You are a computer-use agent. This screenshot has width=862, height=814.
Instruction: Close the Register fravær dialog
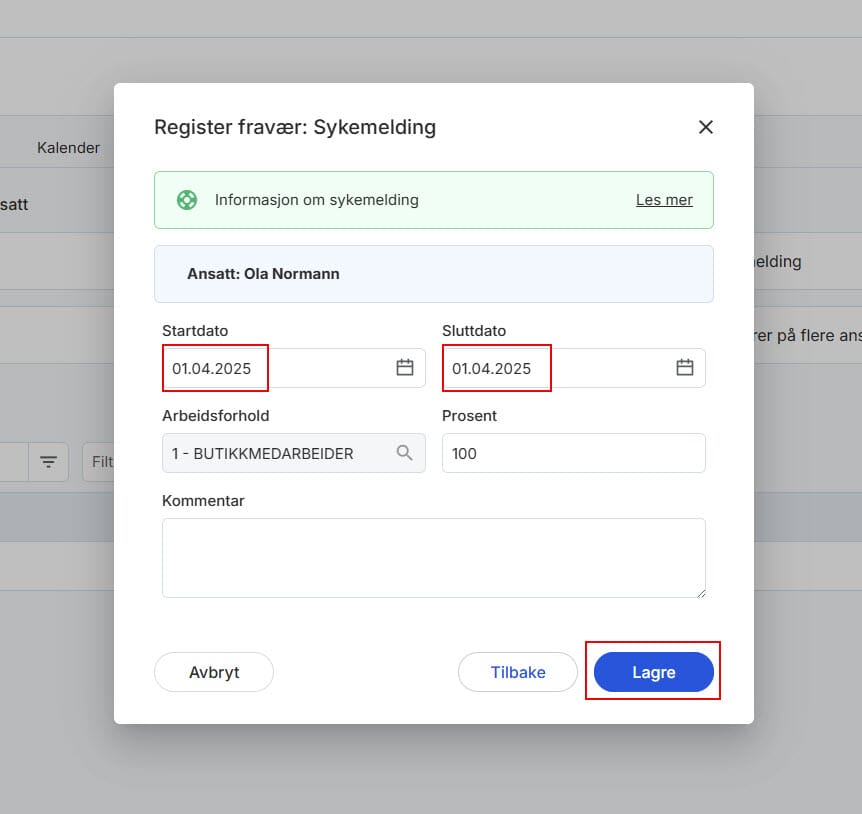click(706, 127)
